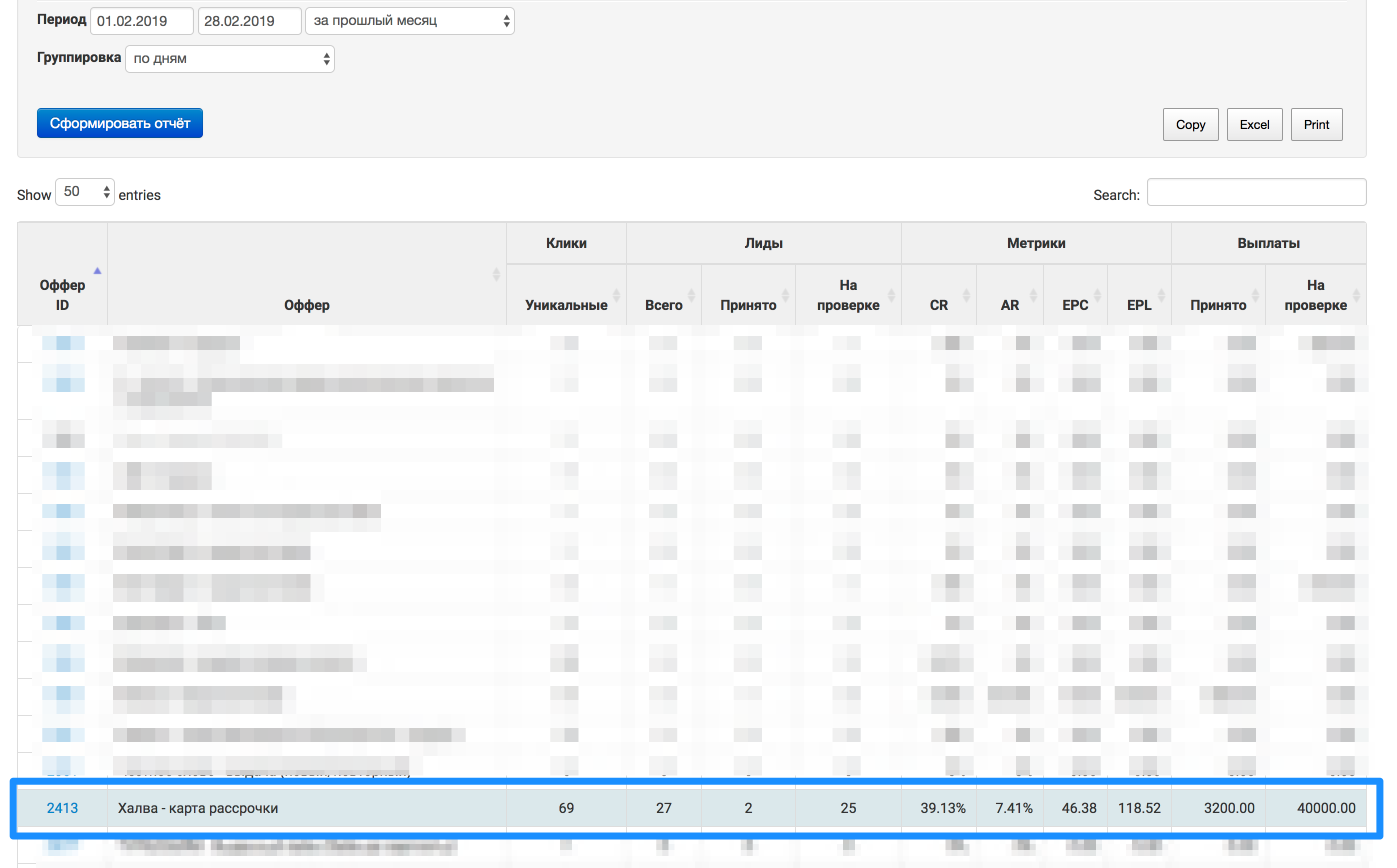Open offer link 2413

tap(62, 807)
